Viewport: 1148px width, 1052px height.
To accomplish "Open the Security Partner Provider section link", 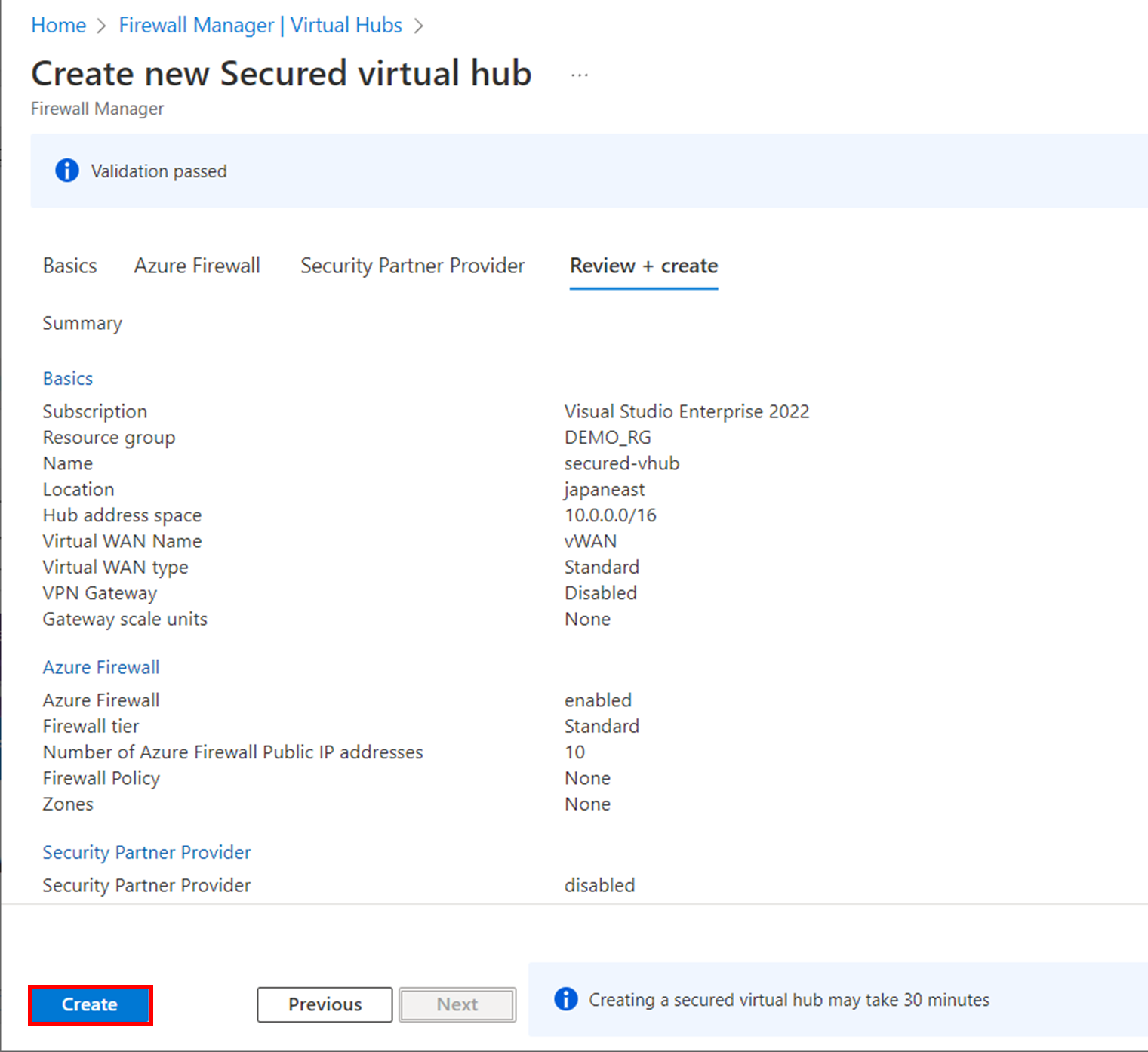I will click(x=146, y=852).
